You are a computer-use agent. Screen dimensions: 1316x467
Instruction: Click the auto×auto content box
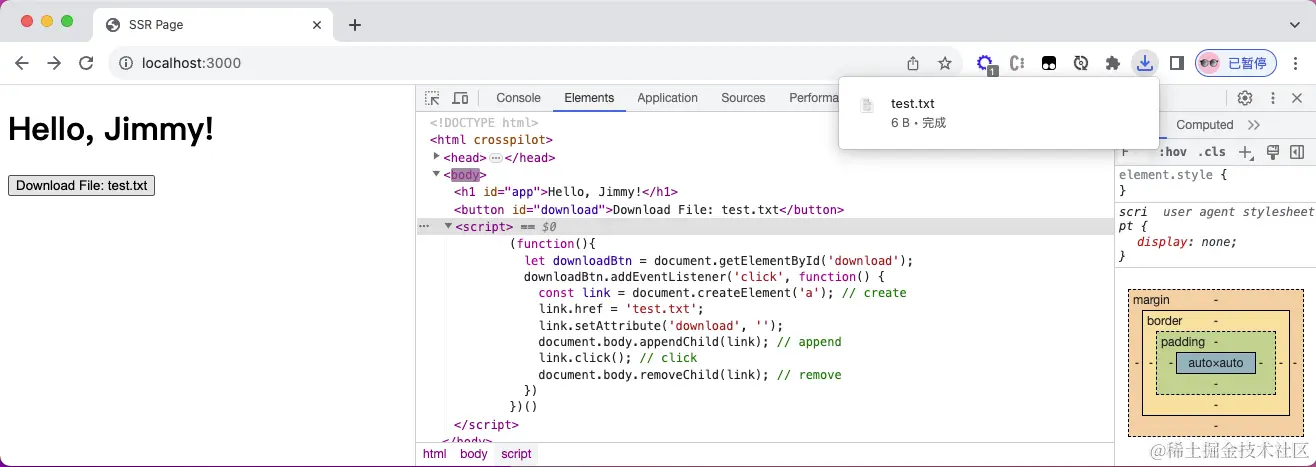tap(1215, 363)
